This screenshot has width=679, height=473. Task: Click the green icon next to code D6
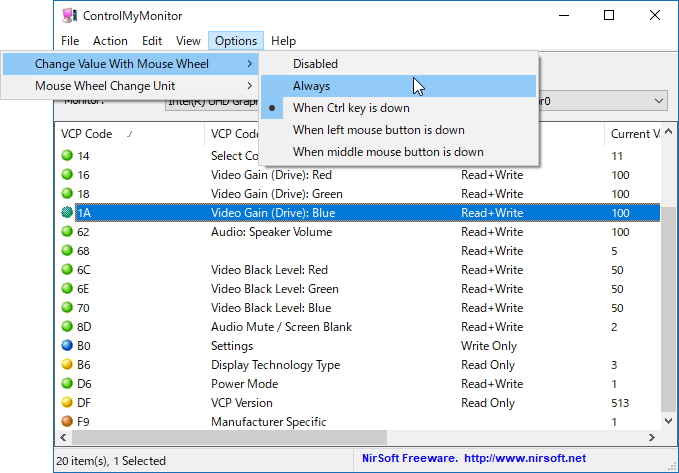click(x=67, y=383)
